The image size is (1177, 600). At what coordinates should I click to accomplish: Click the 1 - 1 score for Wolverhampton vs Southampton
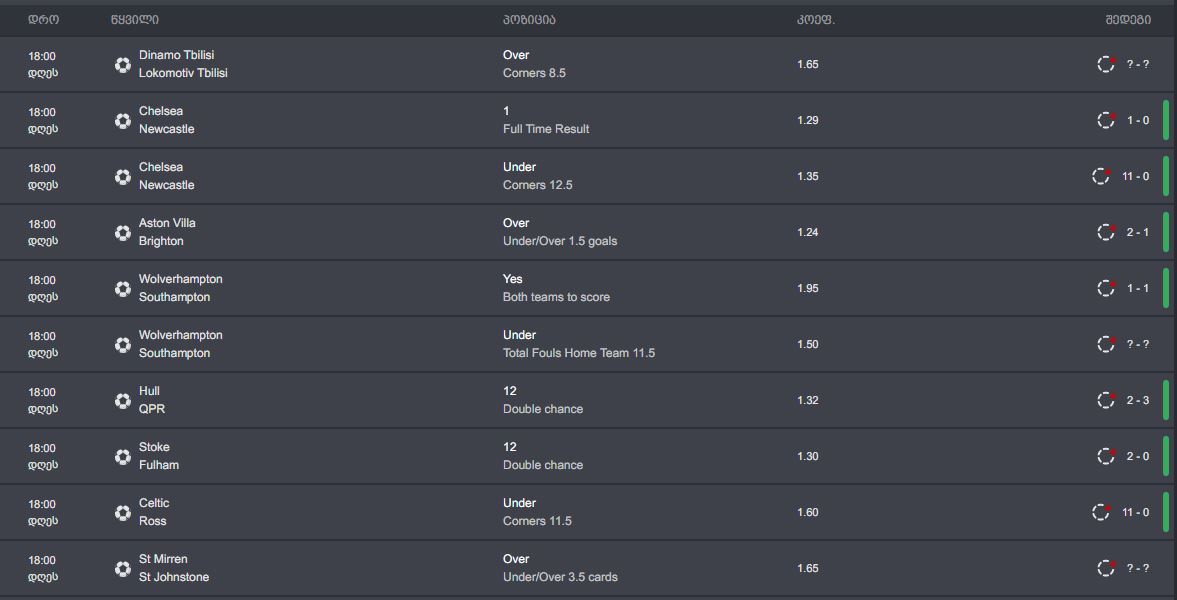(1138, 288)
